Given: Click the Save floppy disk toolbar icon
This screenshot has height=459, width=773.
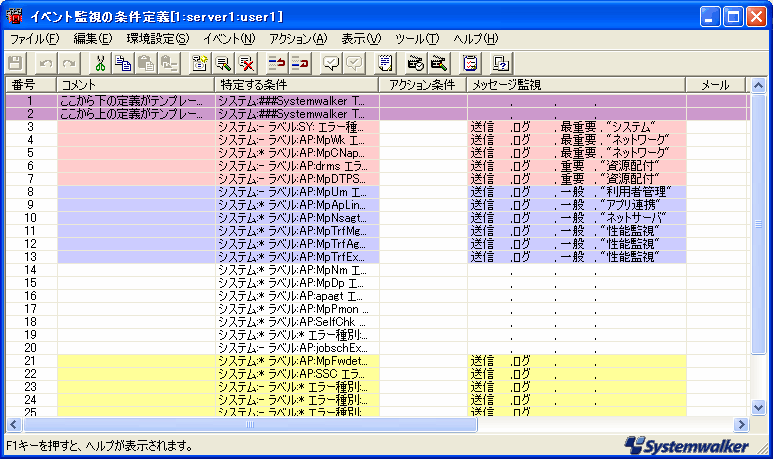Looking at the screenshot, I should 15,63.
